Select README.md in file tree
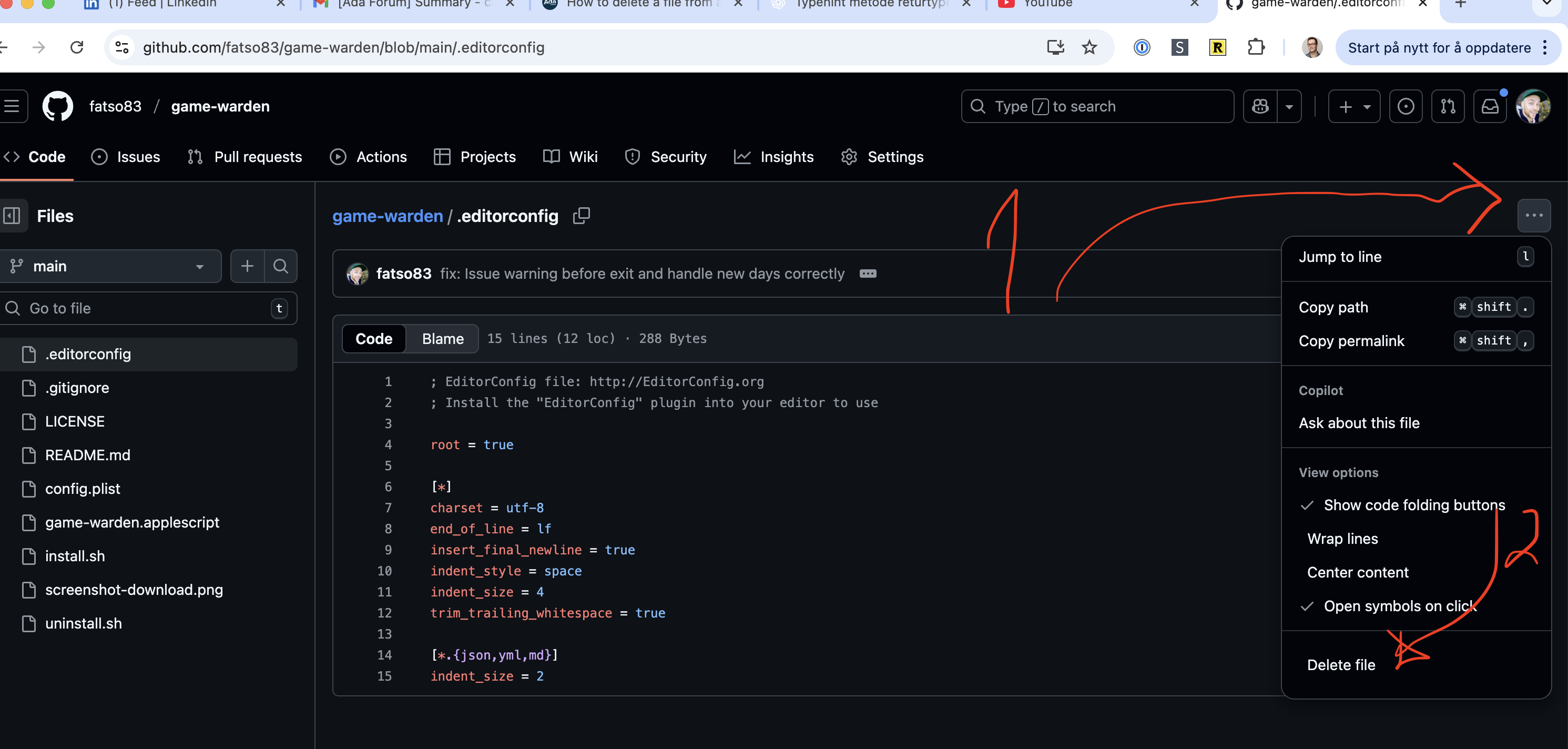This screenshot has height=749, width=1568. (x=88, y=455)
